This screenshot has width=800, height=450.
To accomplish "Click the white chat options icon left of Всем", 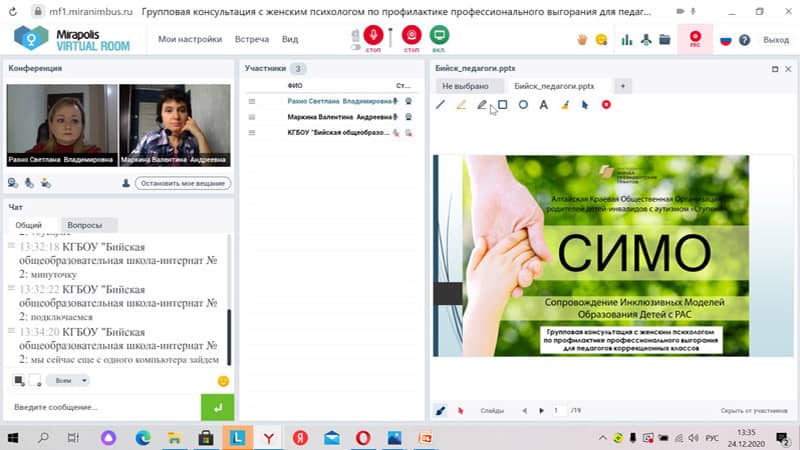I will click(35, 381).
